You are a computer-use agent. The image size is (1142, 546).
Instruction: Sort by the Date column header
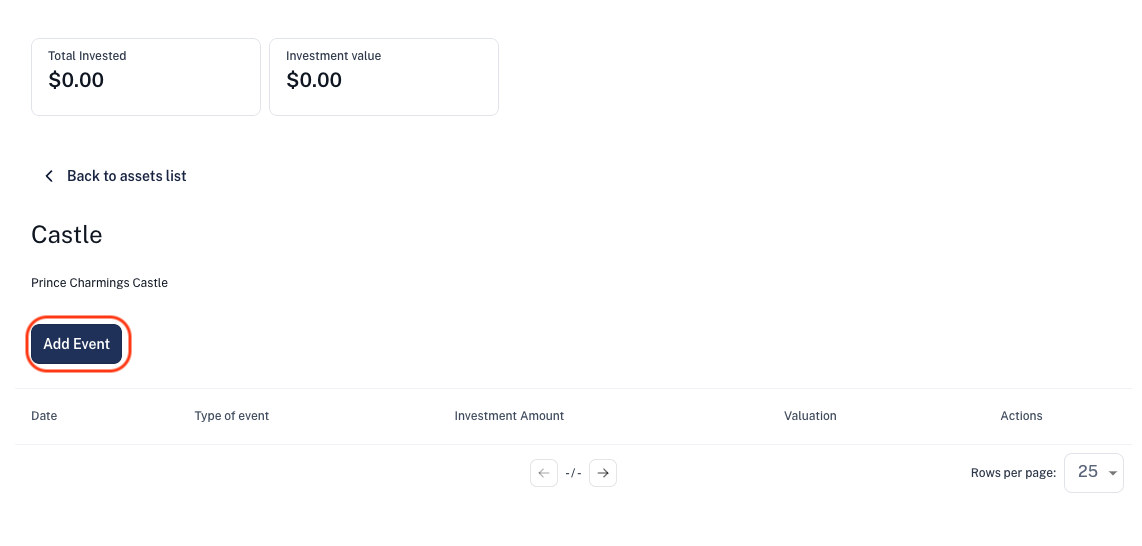[44, 416]
